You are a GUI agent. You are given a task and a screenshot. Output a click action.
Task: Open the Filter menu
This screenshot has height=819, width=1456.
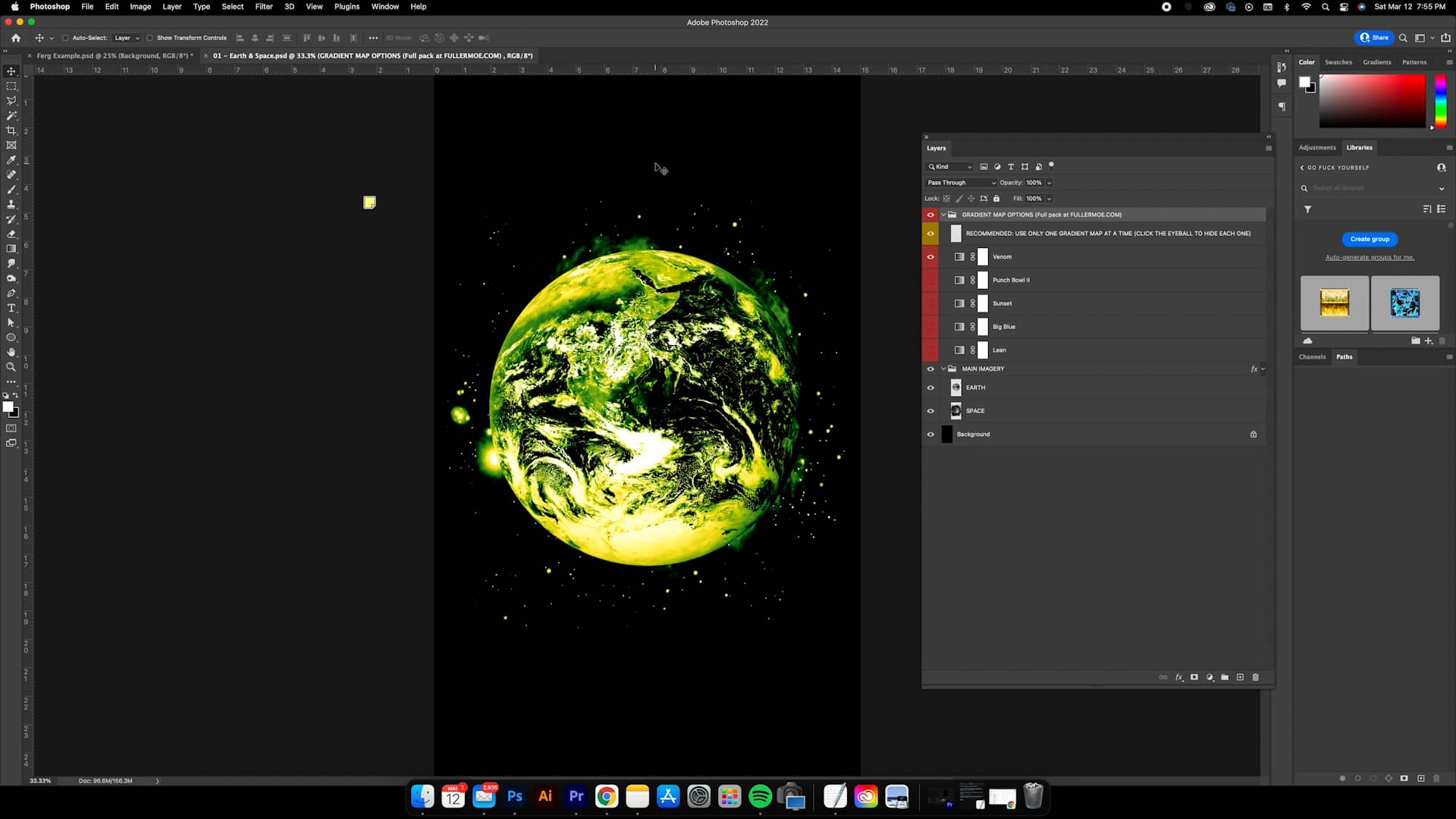[x=264, y=6]
